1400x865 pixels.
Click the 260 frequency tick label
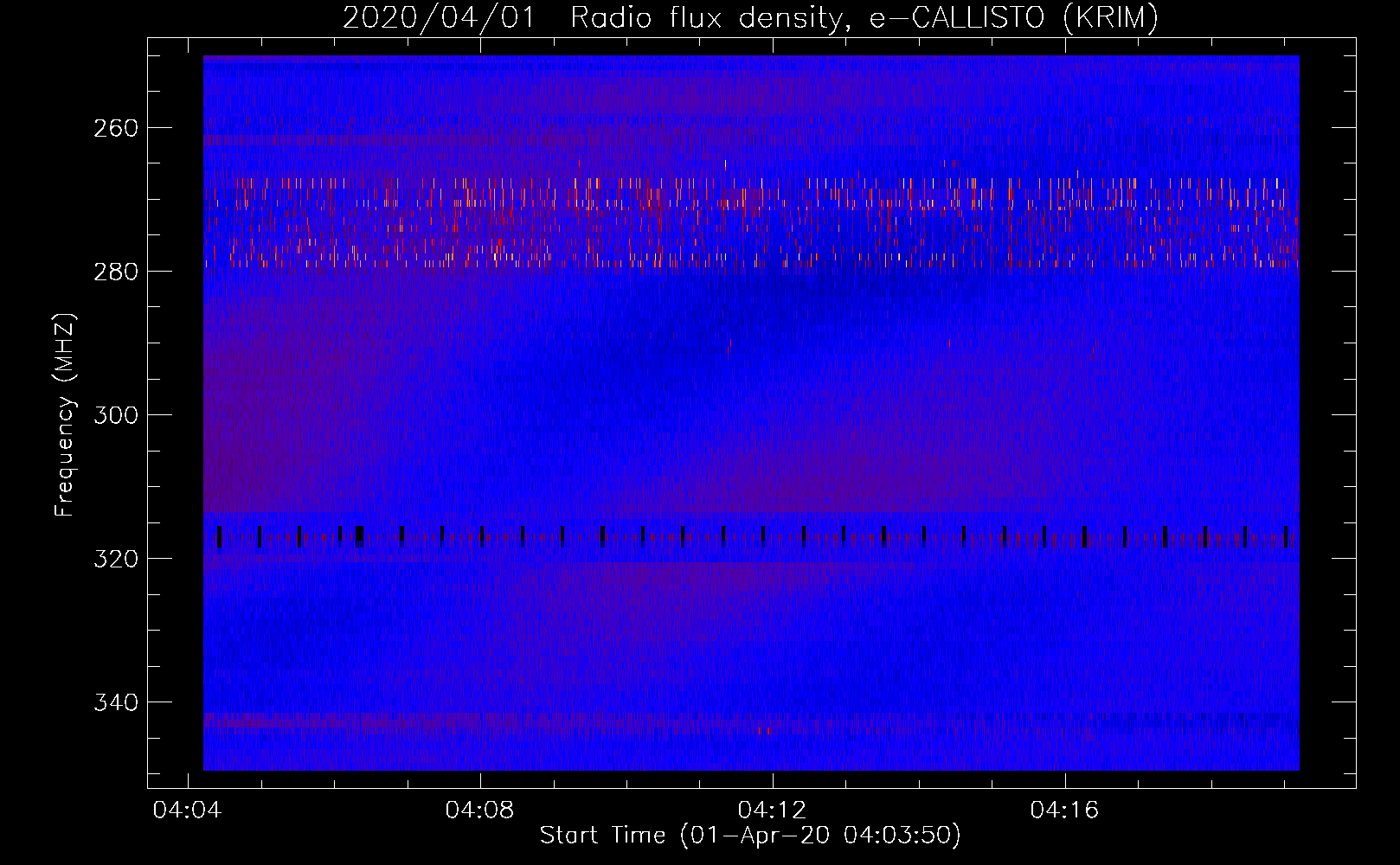coord(116,128)
